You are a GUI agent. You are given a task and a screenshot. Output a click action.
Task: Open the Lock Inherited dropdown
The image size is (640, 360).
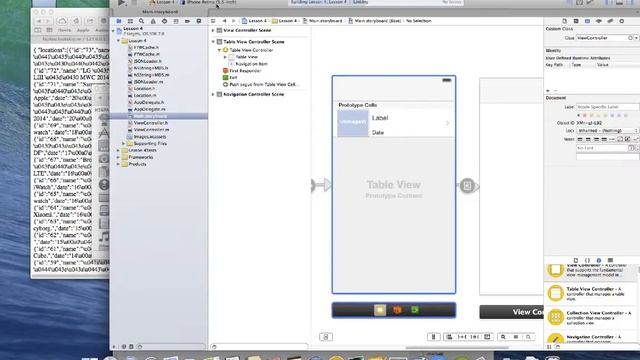607,131
